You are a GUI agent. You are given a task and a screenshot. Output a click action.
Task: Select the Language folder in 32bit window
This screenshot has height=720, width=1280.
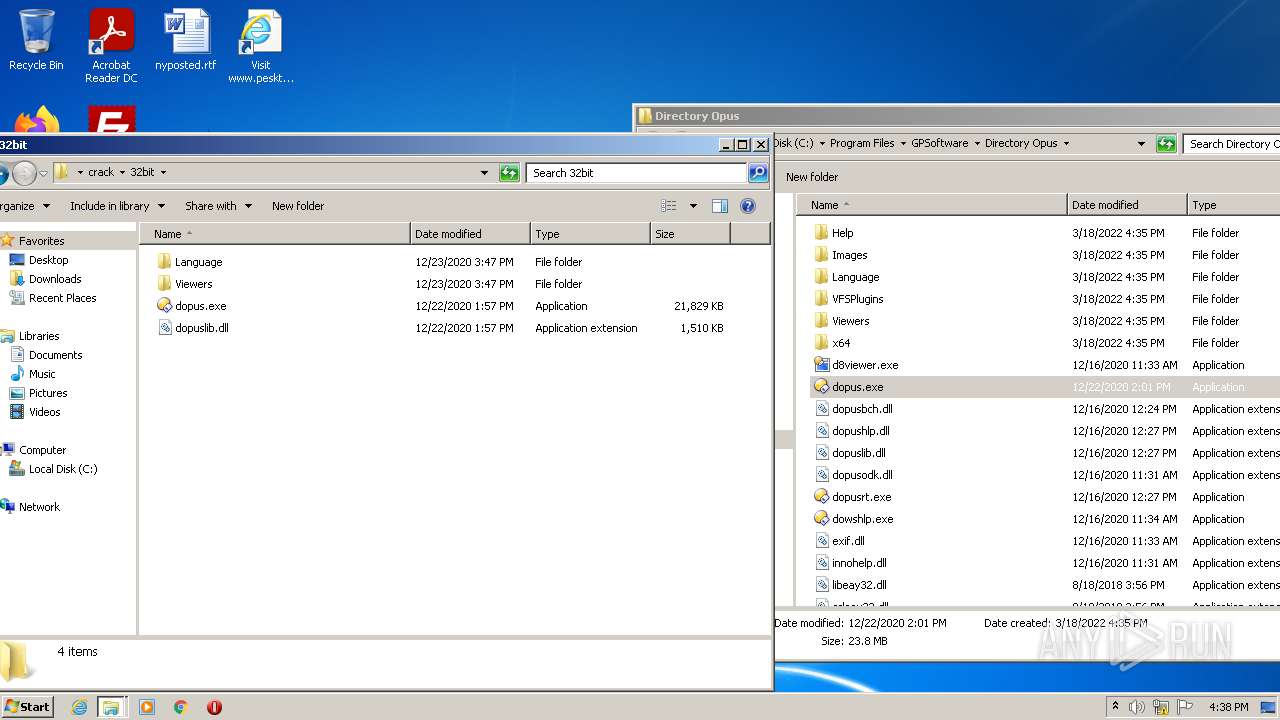198,262
